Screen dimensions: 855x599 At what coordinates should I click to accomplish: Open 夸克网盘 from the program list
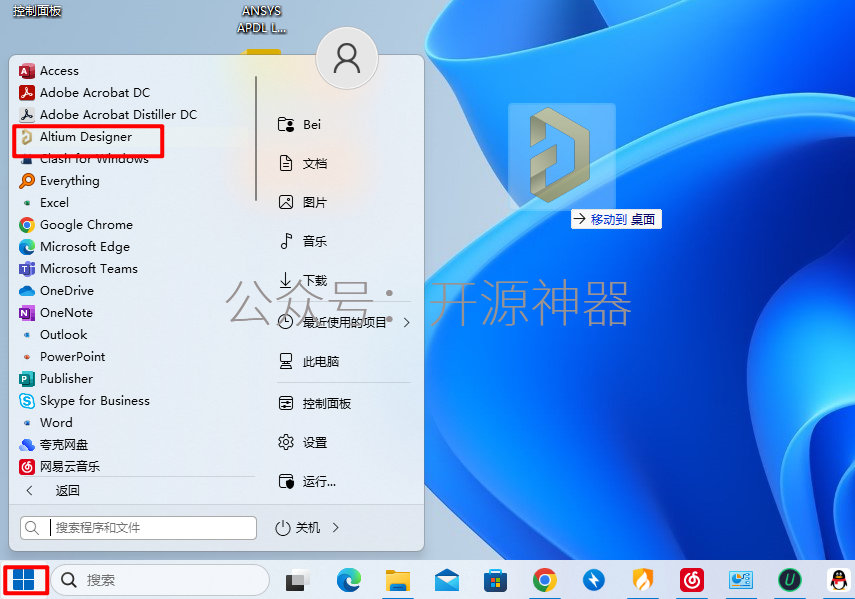[54, 445]
